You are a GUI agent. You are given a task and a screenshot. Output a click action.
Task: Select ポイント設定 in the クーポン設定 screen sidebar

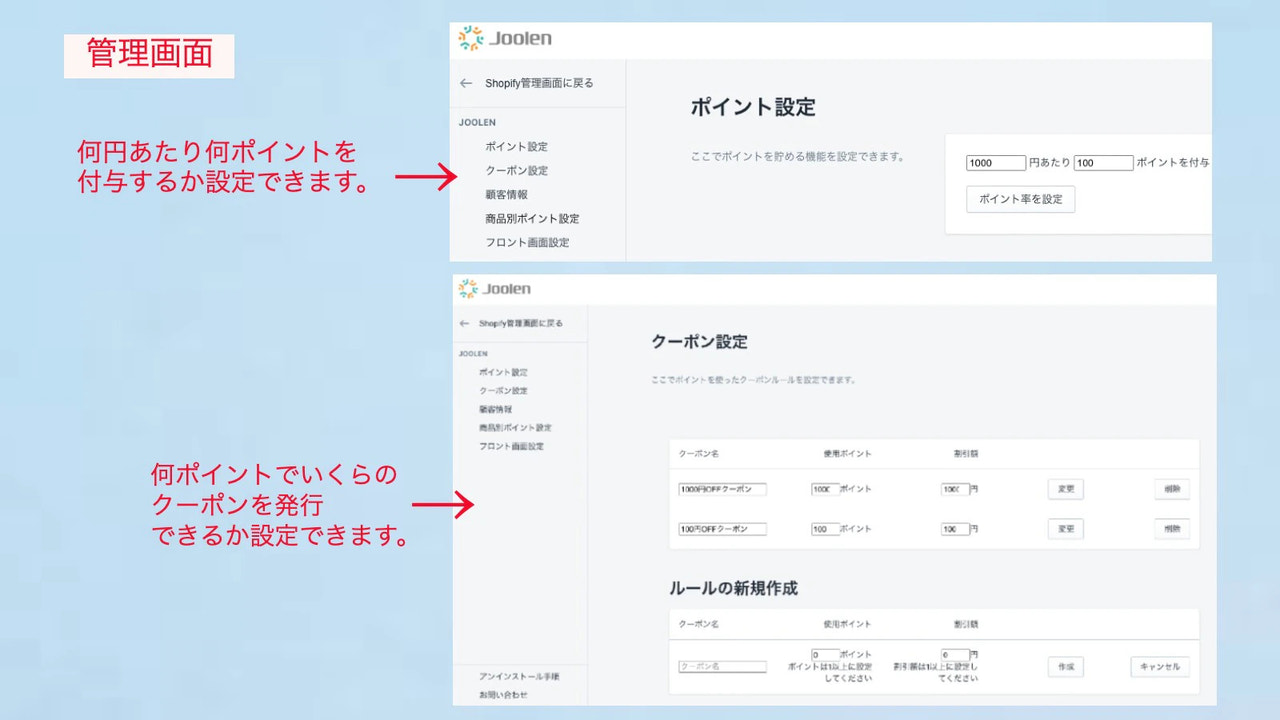[x=503, y=372]
